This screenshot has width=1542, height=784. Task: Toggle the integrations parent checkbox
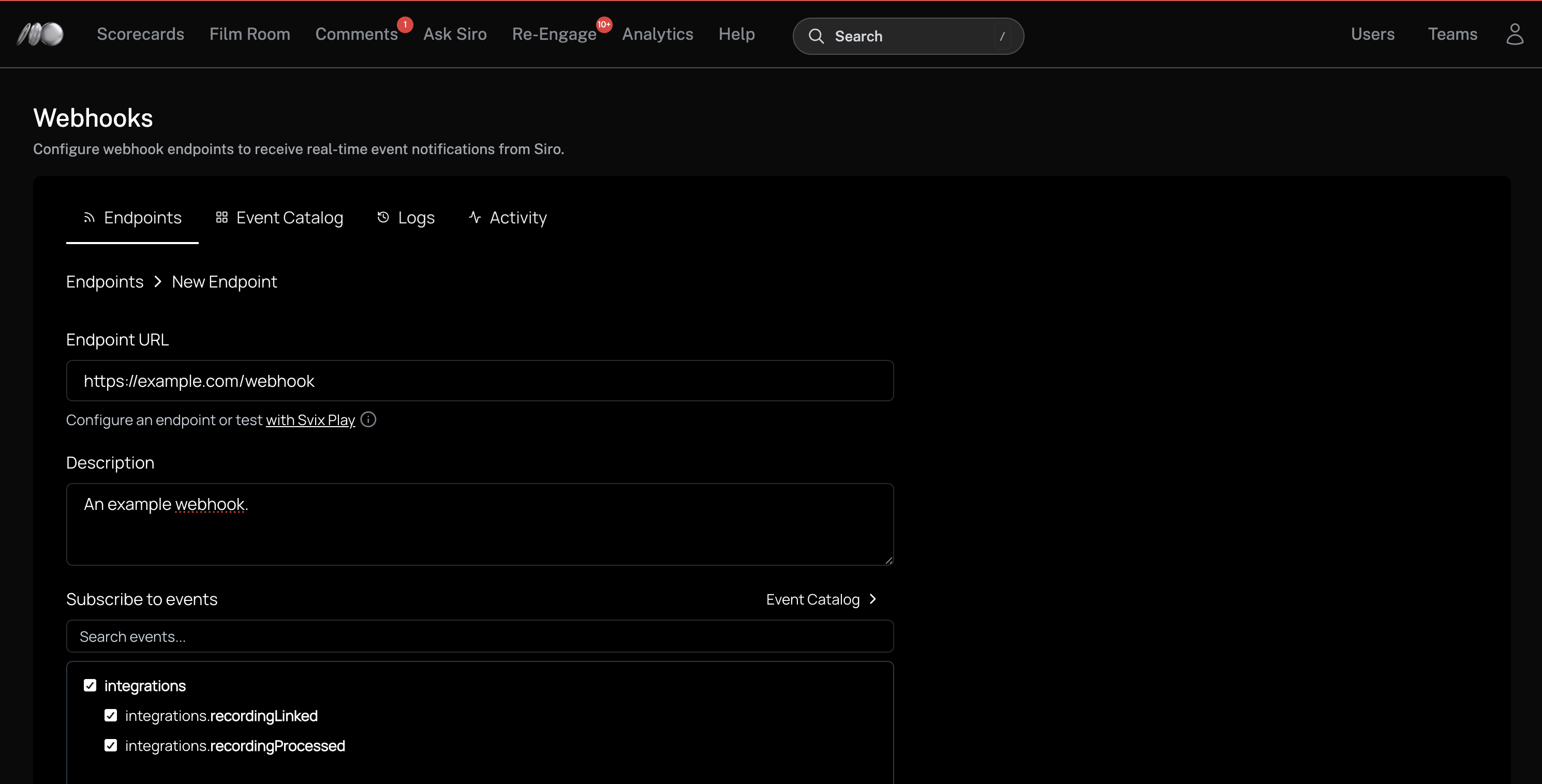point(90,685)
